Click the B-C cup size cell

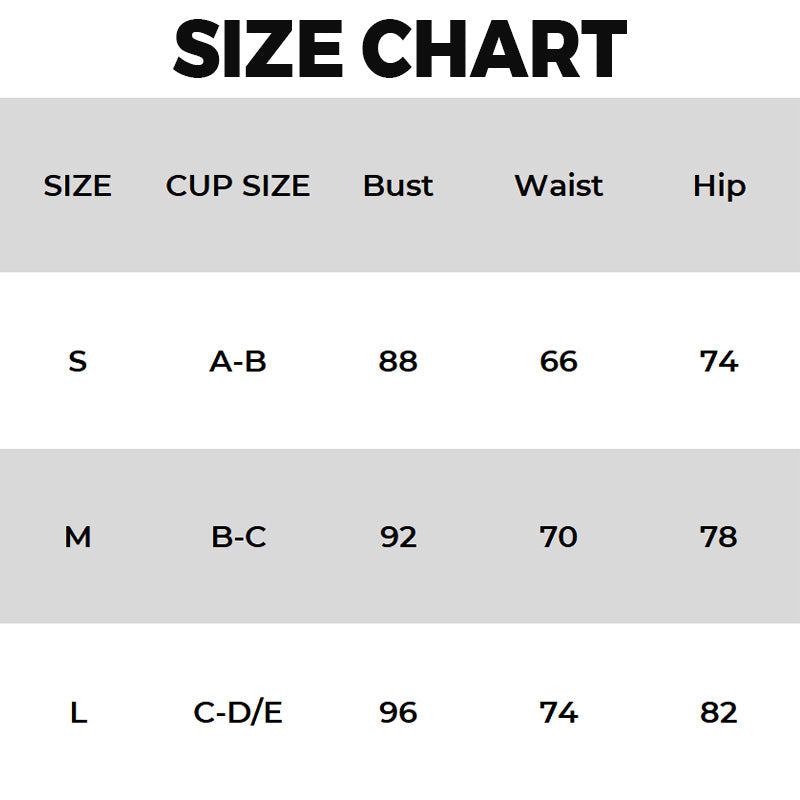click(x=238, y=537)
